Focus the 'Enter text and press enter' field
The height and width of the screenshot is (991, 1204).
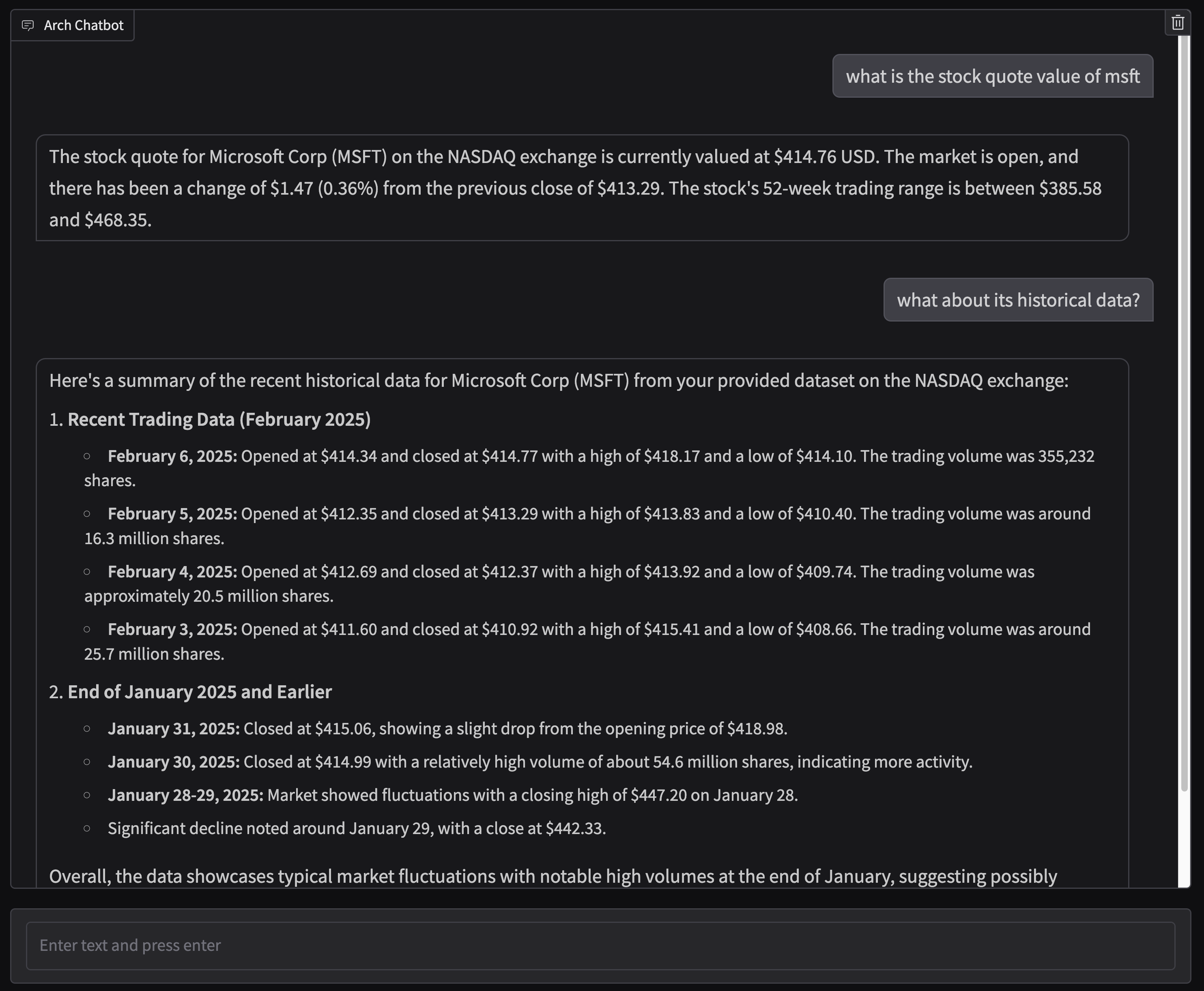(600, 945)
